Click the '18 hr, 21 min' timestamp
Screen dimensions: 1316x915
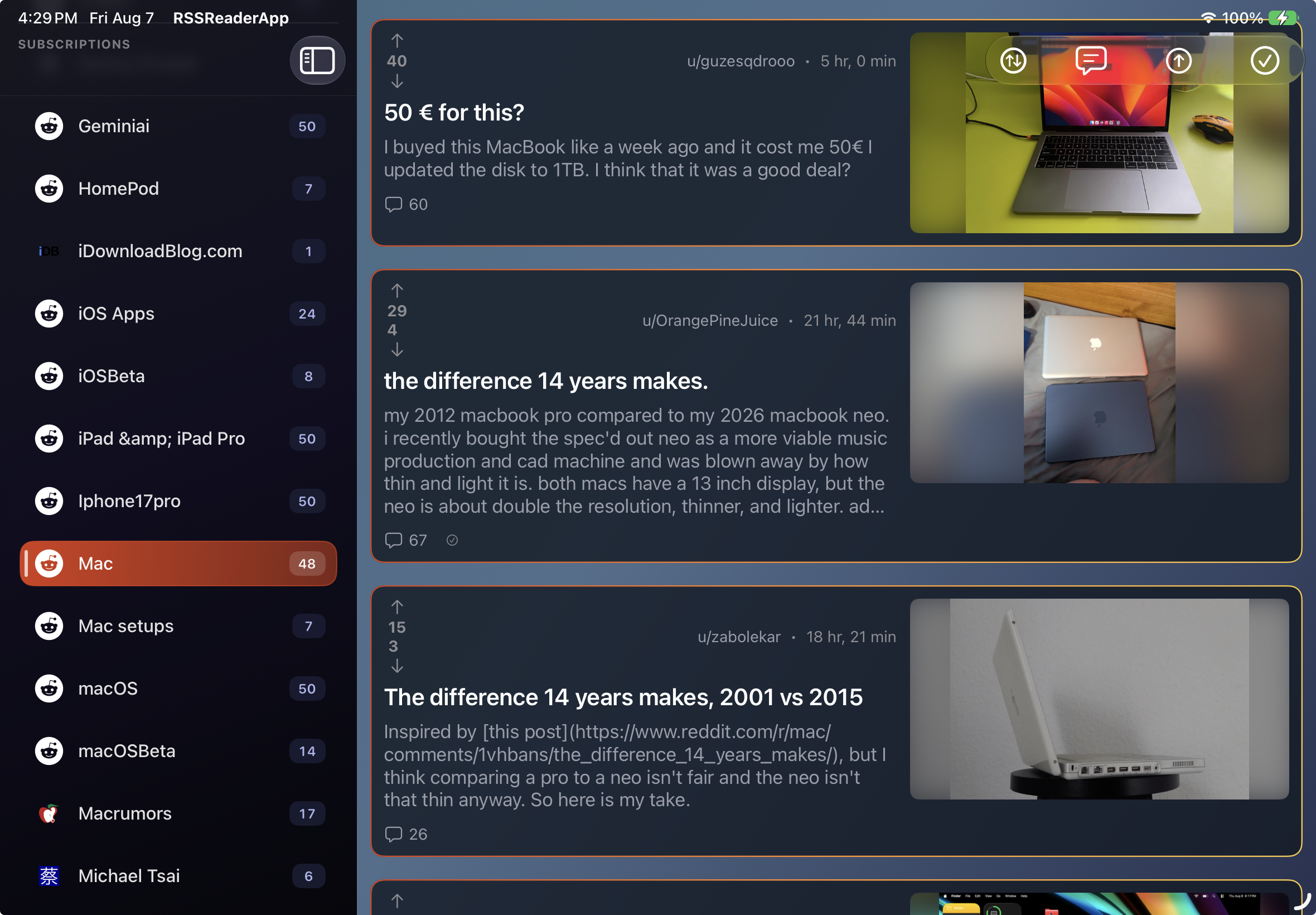click(851, 637)
